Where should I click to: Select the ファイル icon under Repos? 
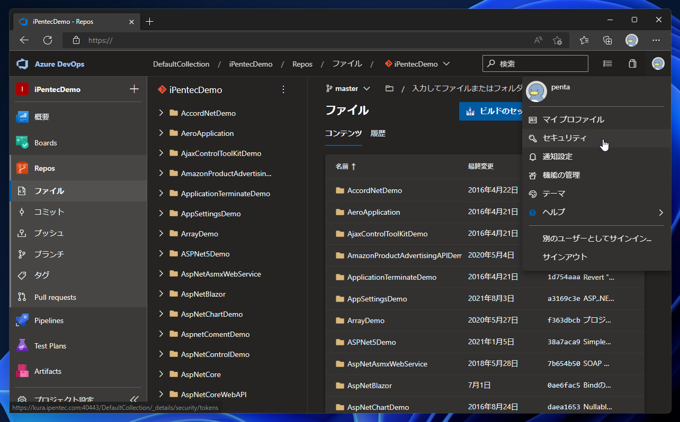pyautogui.click(x=22, y=191)
